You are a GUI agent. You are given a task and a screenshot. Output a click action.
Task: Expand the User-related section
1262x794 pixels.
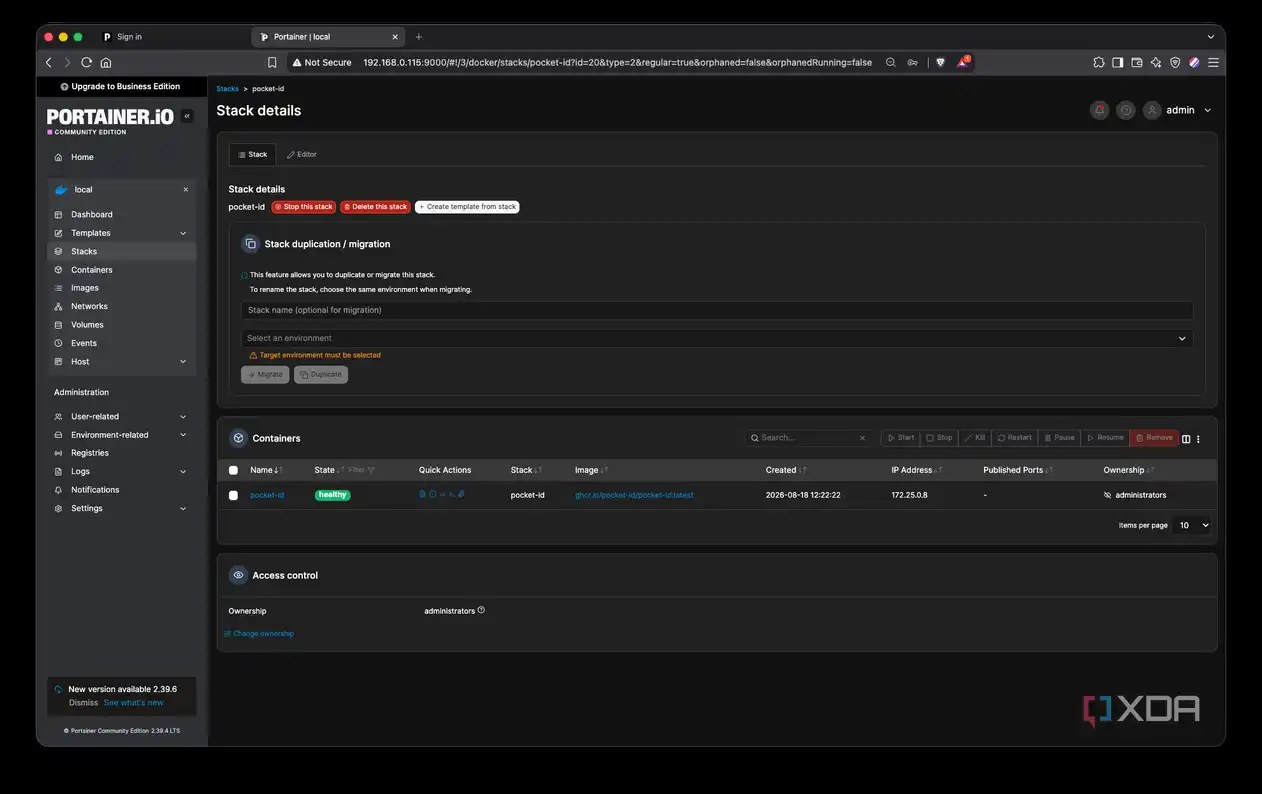point(183,417)
